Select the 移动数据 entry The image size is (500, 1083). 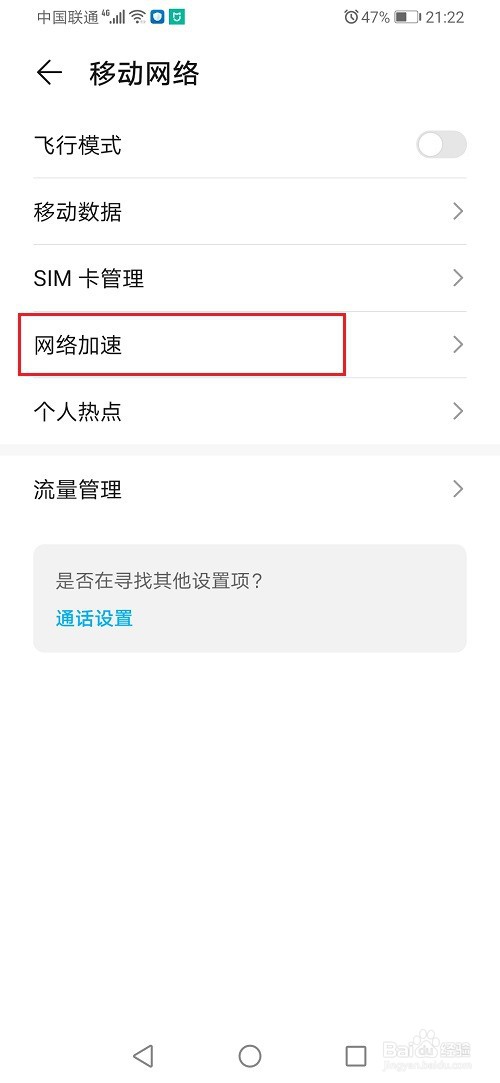point(250,211)
